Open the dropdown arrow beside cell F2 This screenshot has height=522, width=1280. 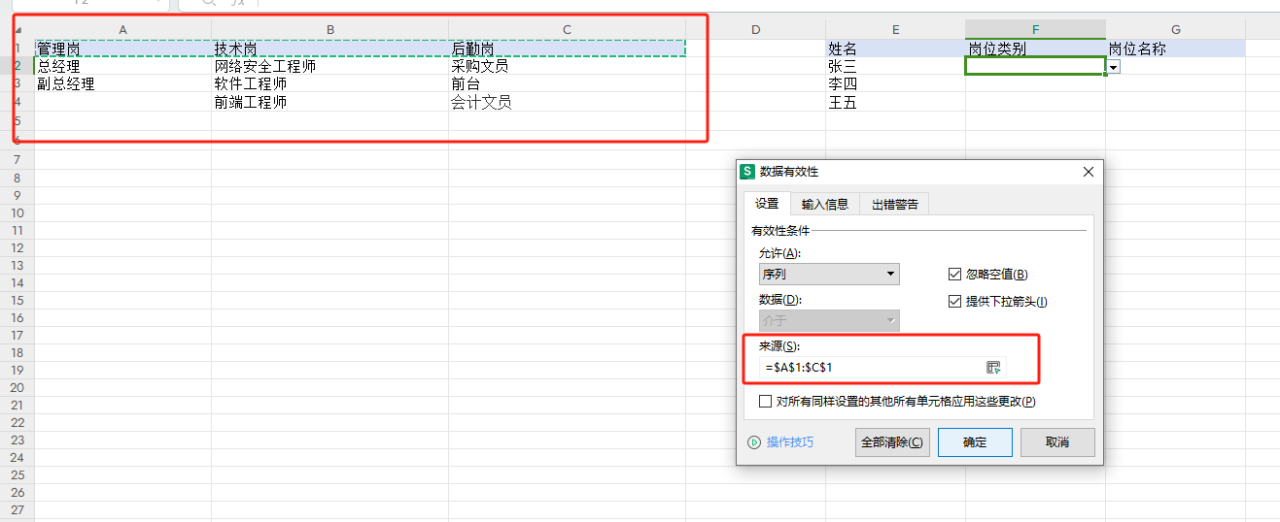pyautogui.click(x=1113, y=66)
